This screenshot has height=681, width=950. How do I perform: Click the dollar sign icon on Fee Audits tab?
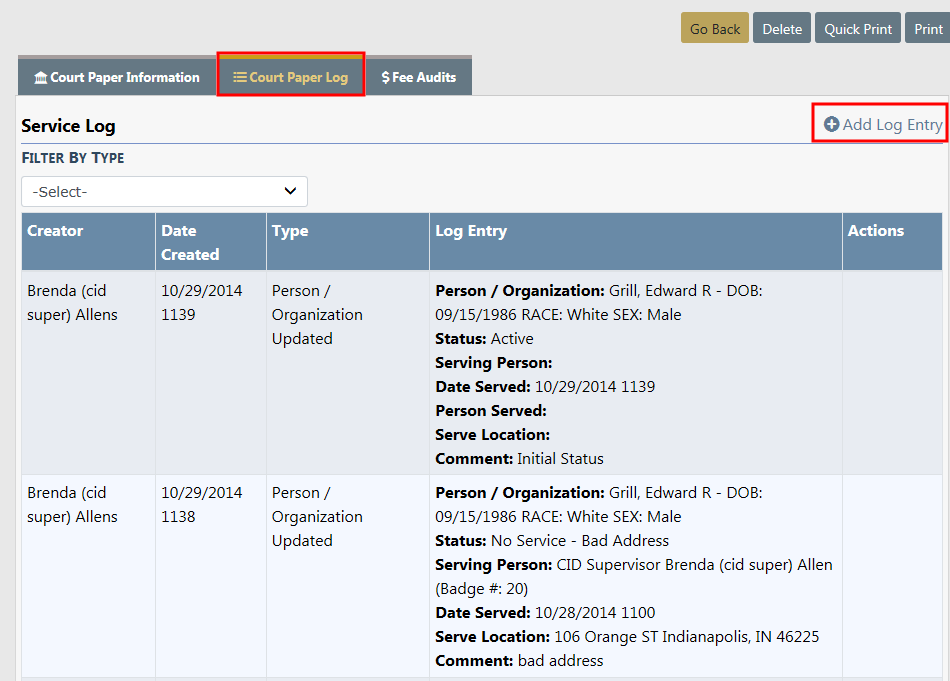[386, 78]
